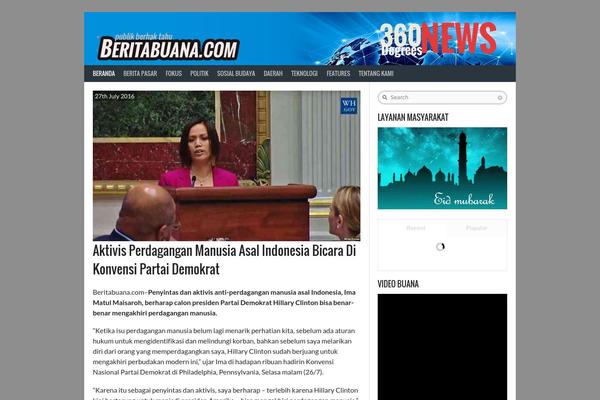
Task: Click the article's main photo
Action: pyautogui.click(x=227, y=166)
